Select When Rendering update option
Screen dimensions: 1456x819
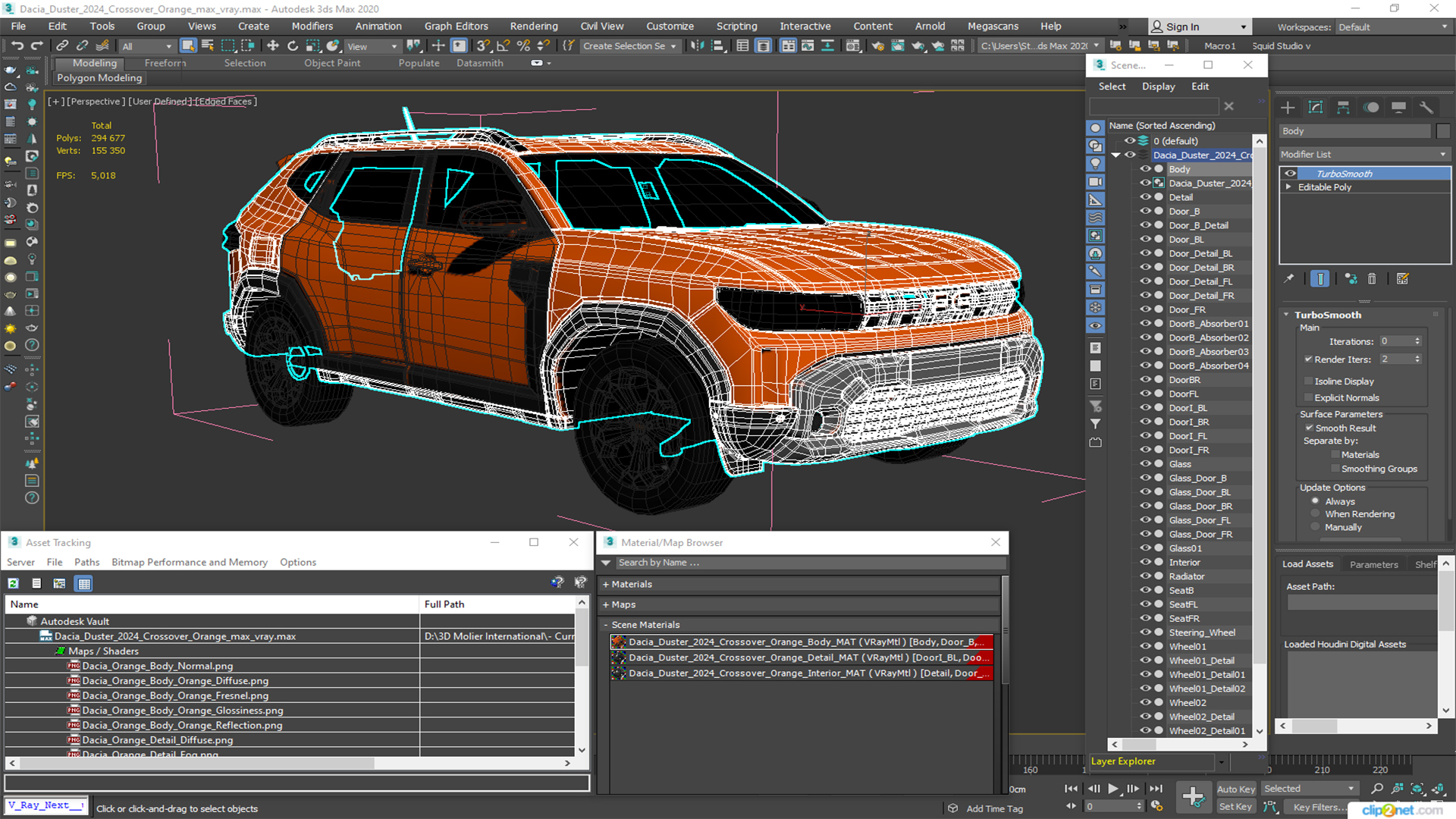1316,514
